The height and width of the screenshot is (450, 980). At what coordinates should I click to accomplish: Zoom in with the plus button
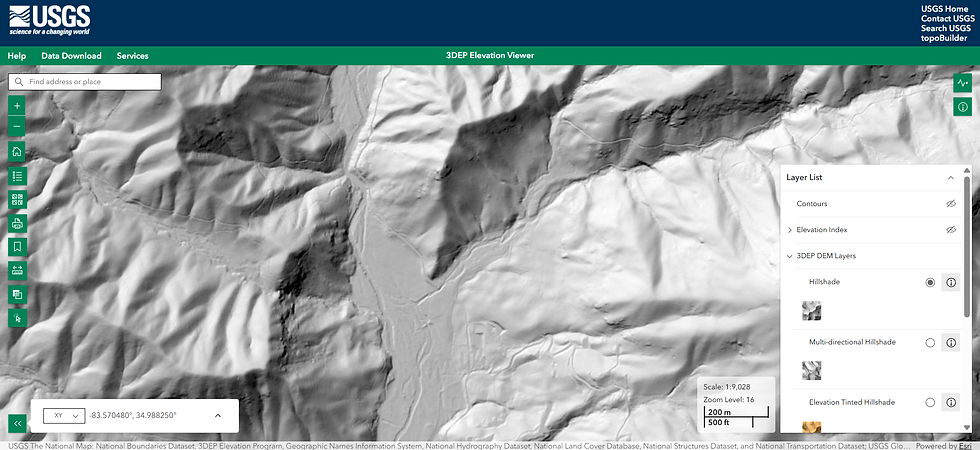17,106
